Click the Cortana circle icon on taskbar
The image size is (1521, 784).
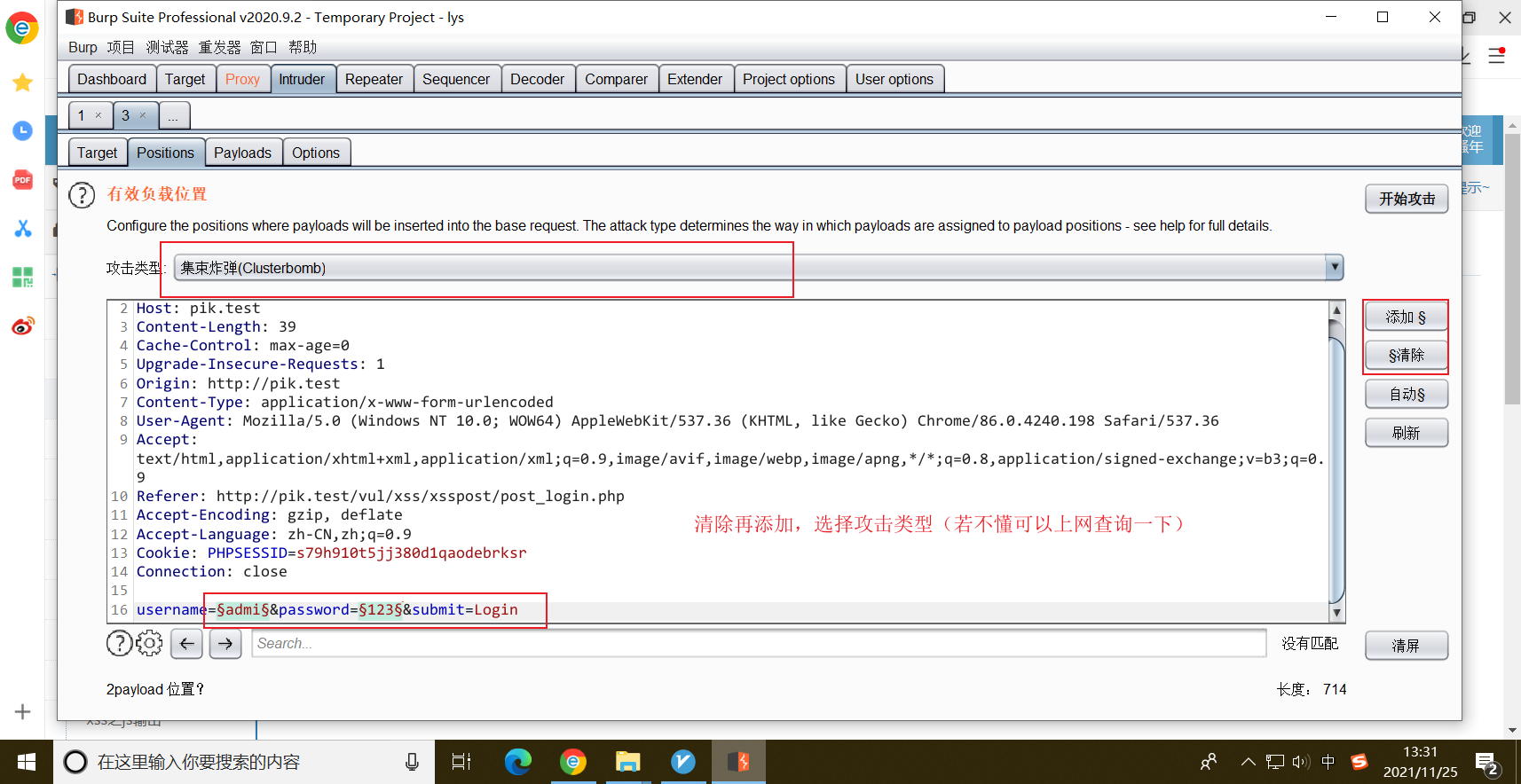click(75, 762)
